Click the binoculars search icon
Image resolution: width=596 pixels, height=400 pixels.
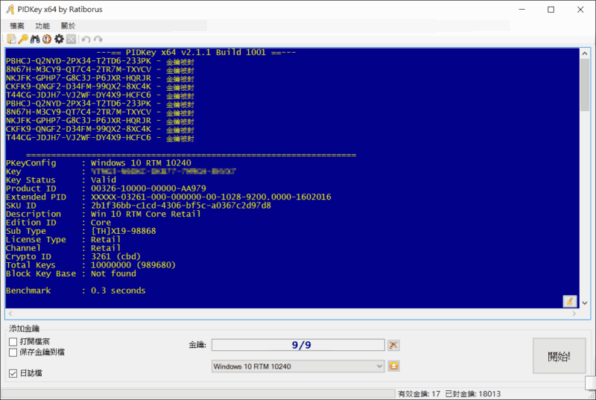35,39
